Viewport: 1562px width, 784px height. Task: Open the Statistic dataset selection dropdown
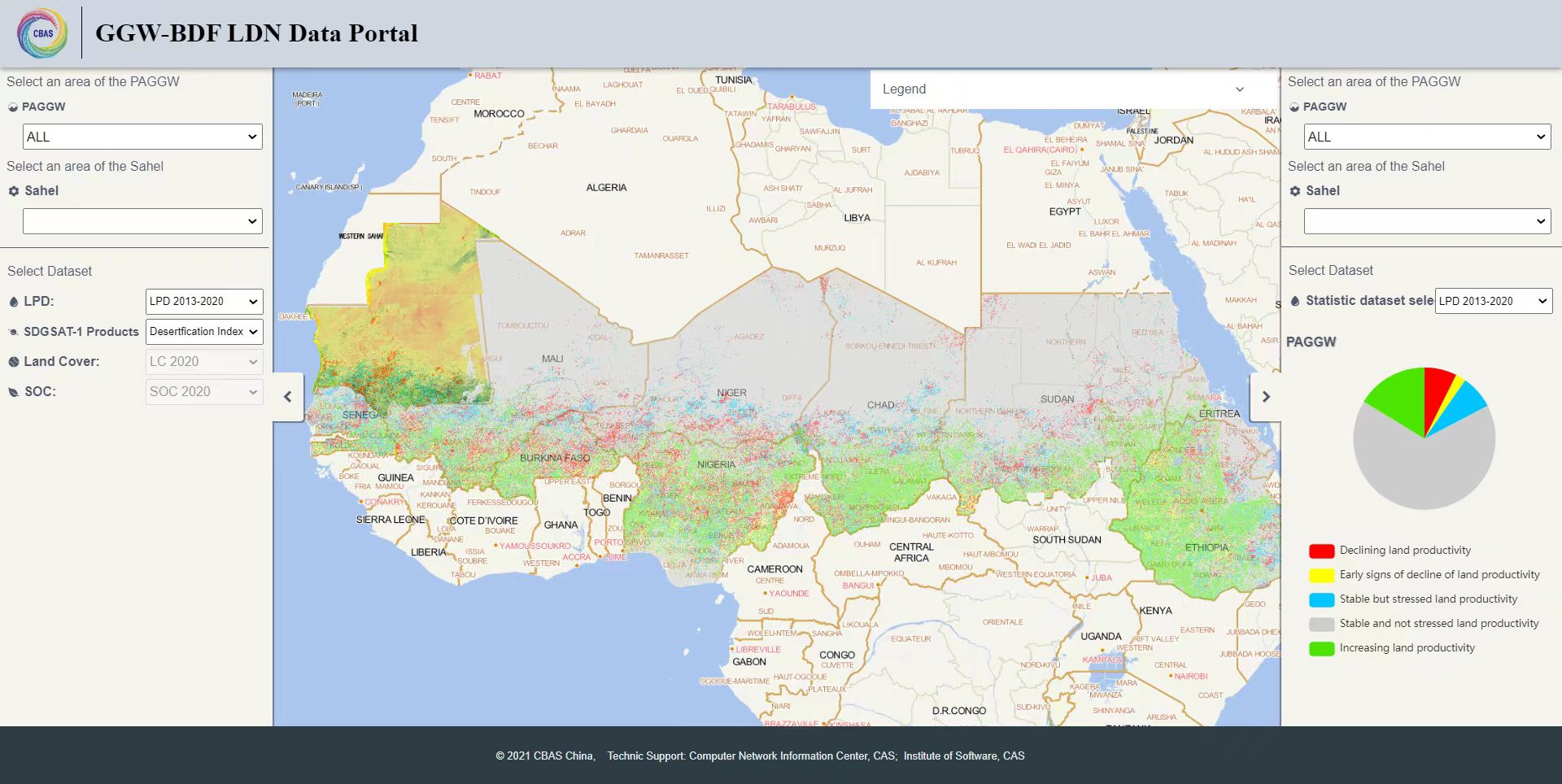coord(1494,301)
